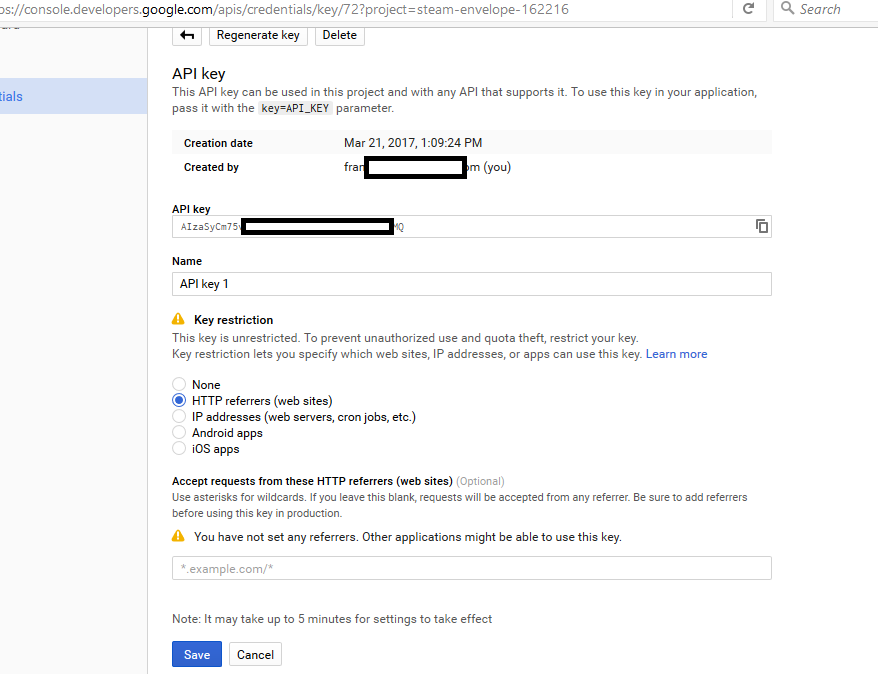This screenshot has width=878, height=674.
Task: Click the Created by label
Action: tap(211, 167)
